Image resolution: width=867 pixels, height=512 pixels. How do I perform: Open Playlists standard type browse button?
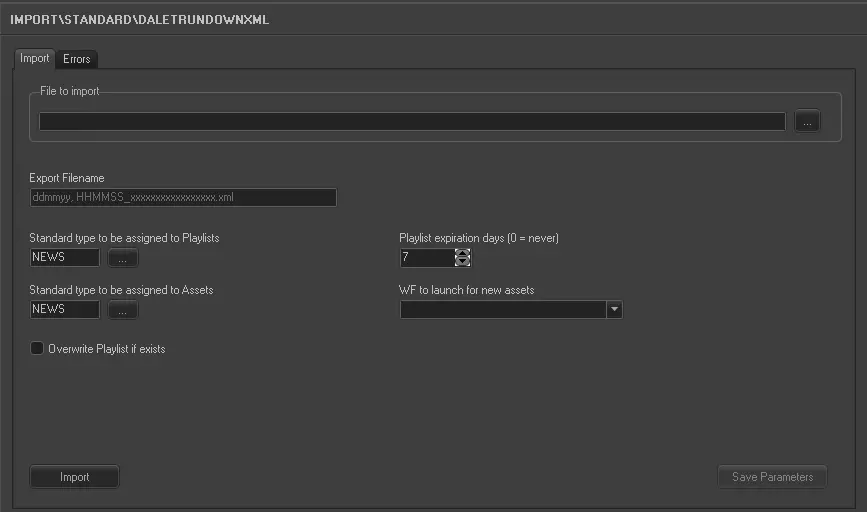(x=122, y=258)
